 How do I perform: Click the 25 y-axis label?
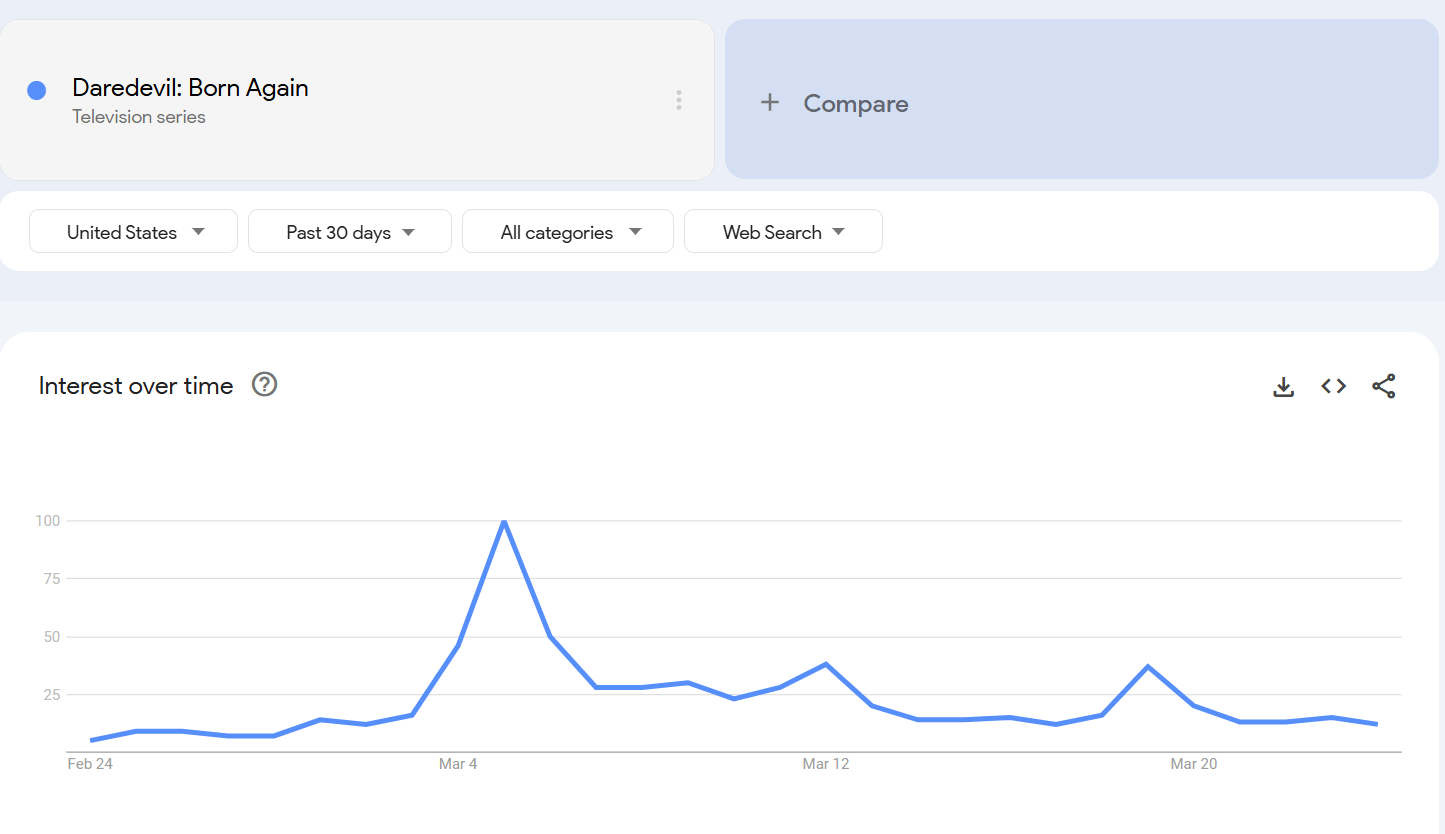pyautogui.click(x=52, y=695)
